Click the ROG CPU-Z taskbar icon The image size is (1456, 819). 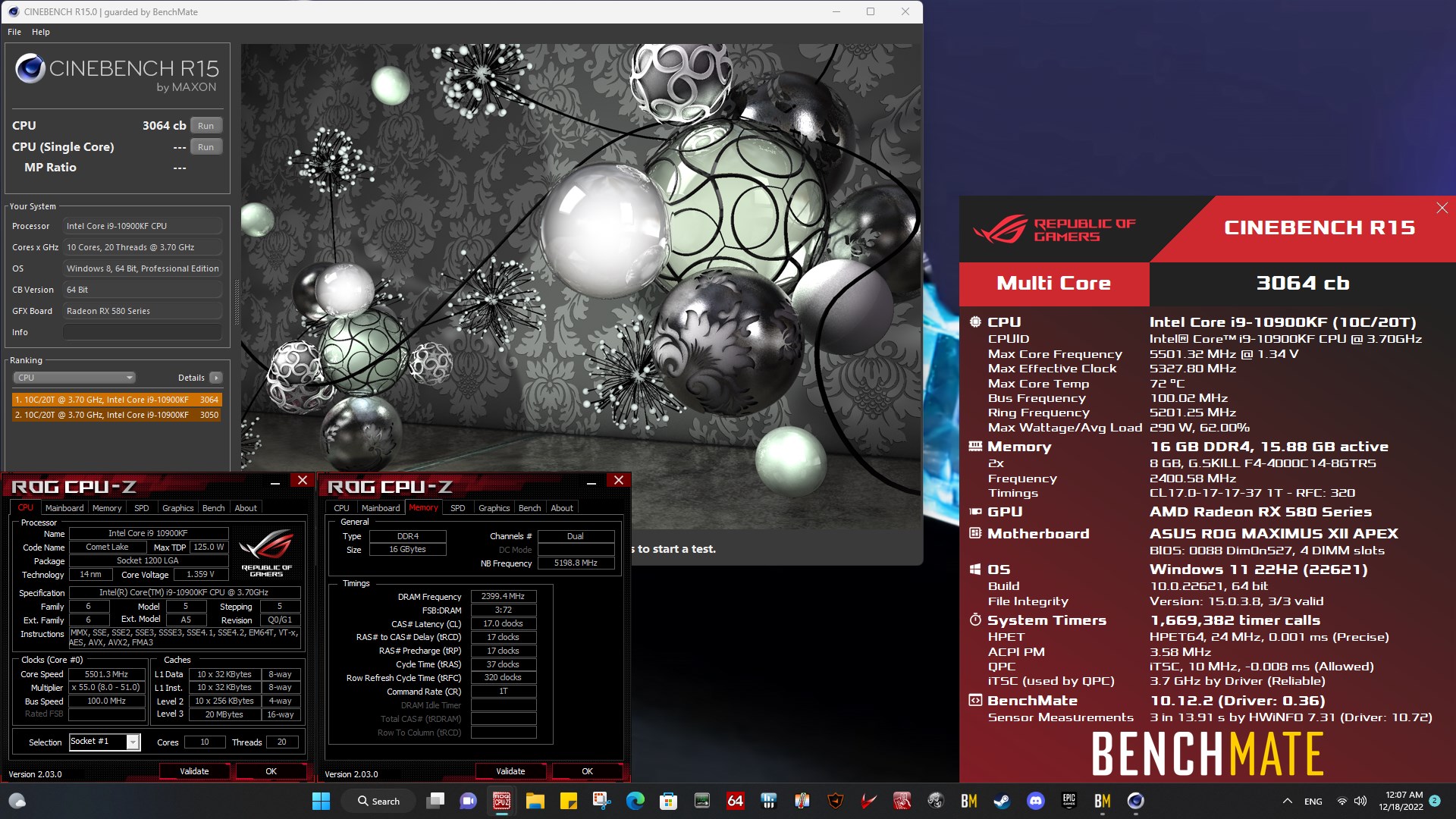pyautogui.click(x=502, y=801)
